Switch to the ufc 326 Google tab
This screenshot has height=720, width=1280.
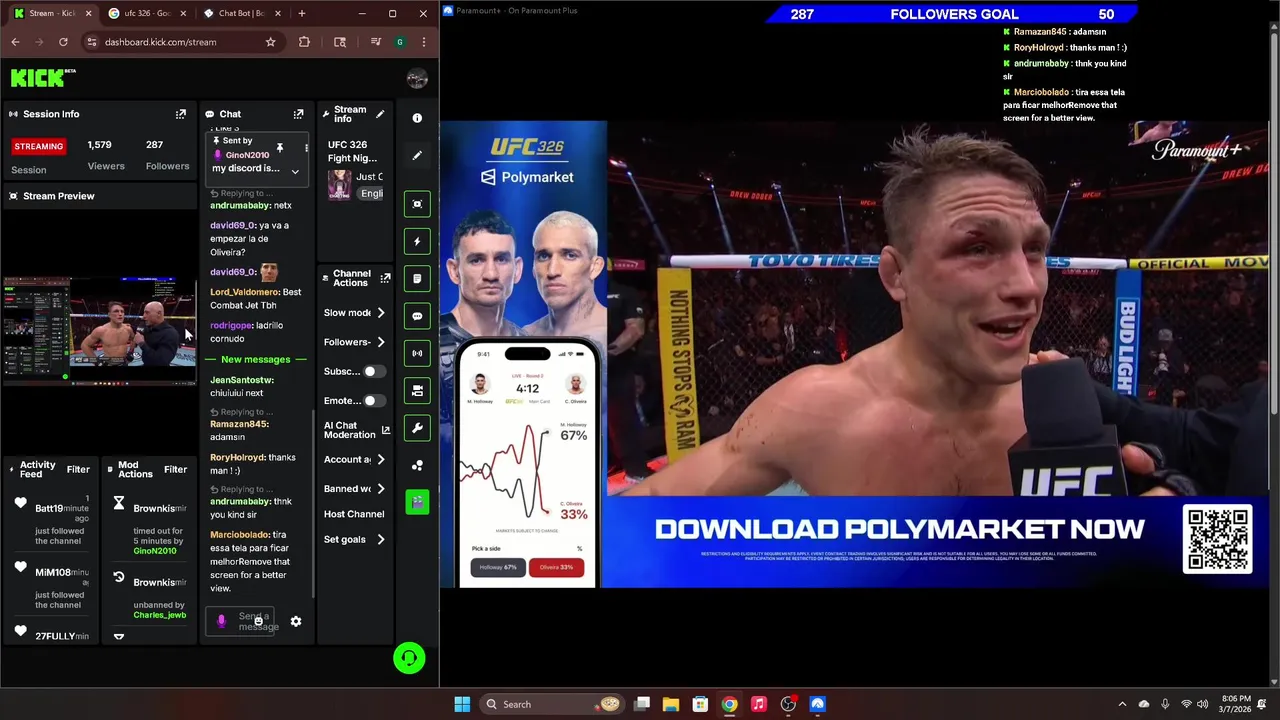coord(146,13)
